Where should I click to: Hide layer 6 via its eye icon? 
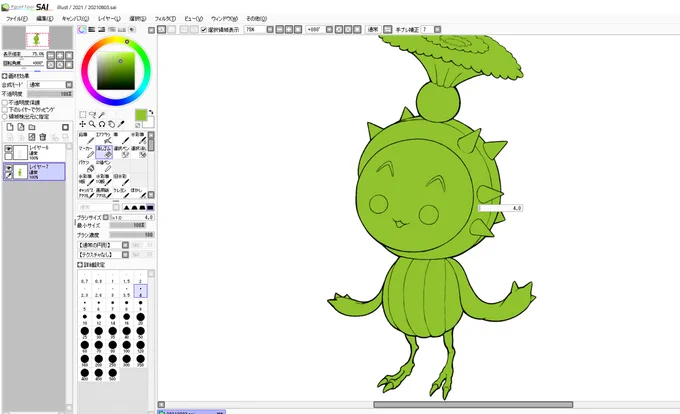(x=8, y=149)
